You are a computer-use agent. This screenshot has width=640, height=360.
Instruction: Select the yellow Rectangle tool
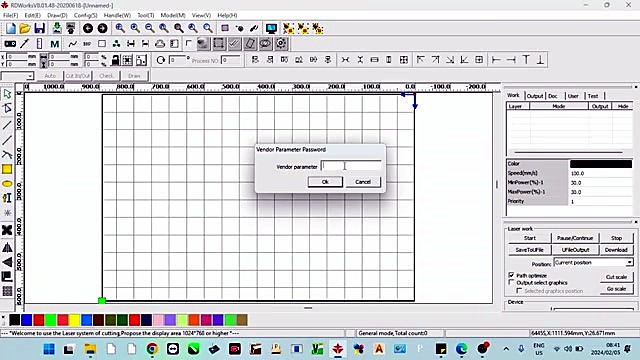click(7, 169)
